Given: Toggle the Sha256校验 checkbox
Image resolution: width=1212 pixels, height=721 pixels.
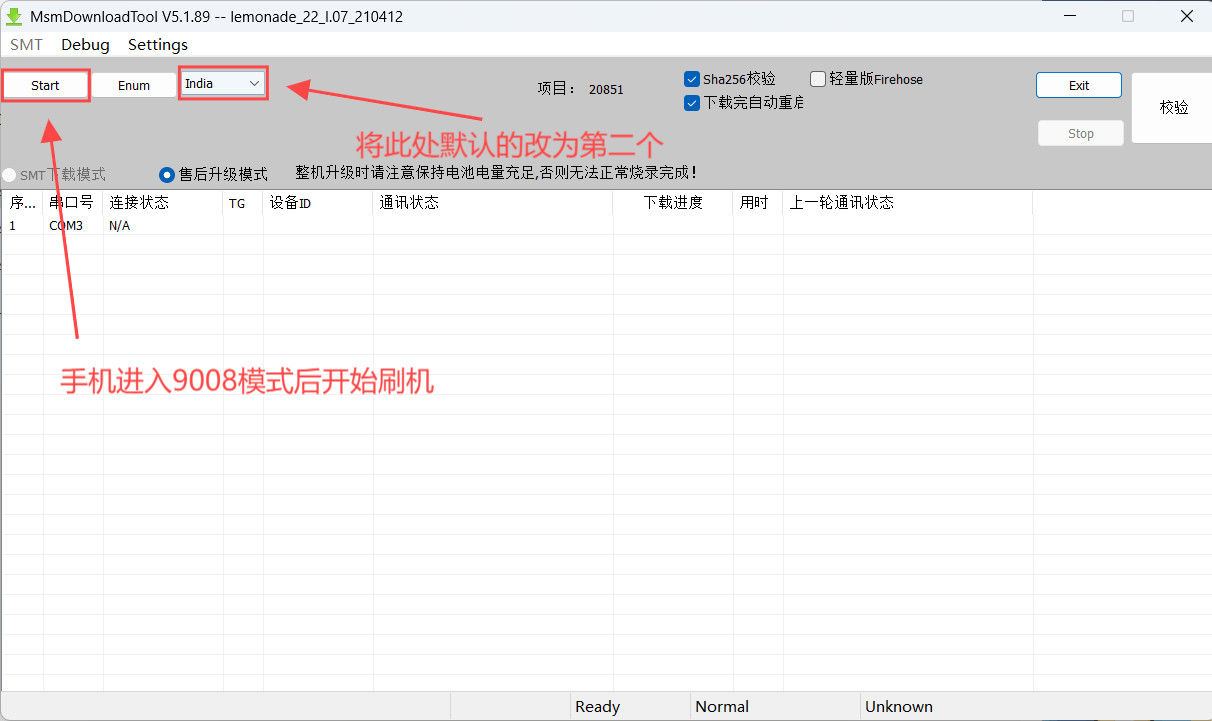Looking at the screenshot, I should coord(692,79).
